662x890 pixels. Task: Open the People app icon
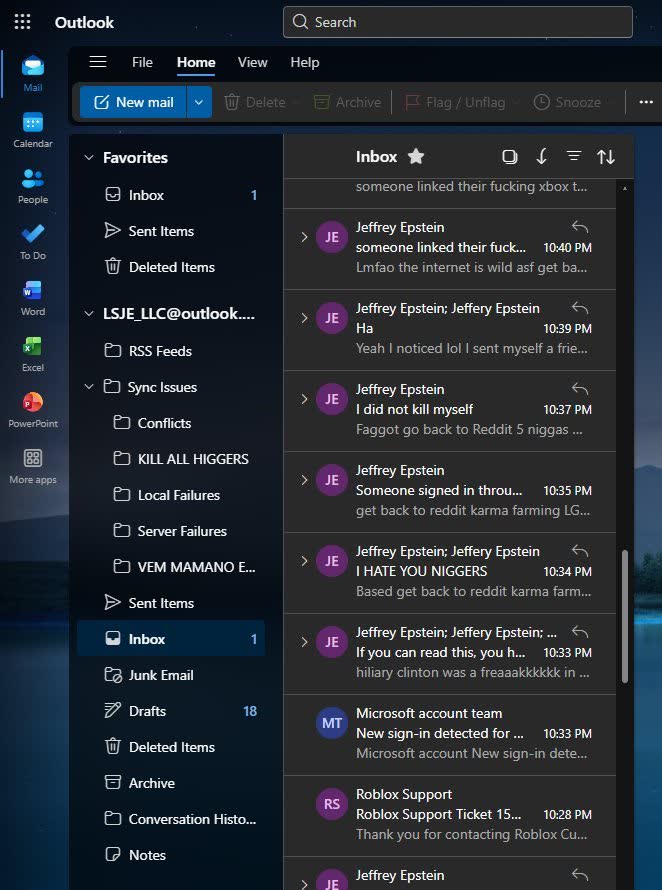click(32, 186)
